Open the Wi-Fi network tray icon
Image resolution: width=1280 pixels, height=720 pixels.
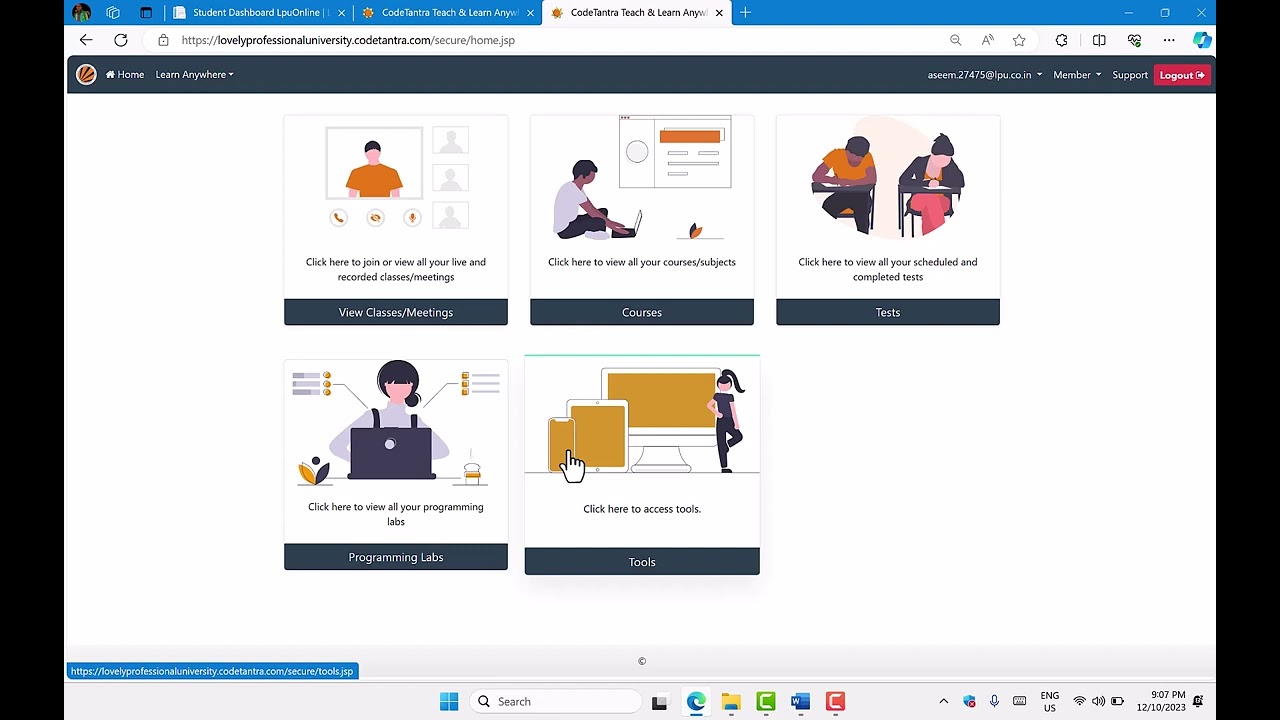(x=1079, y=702)
